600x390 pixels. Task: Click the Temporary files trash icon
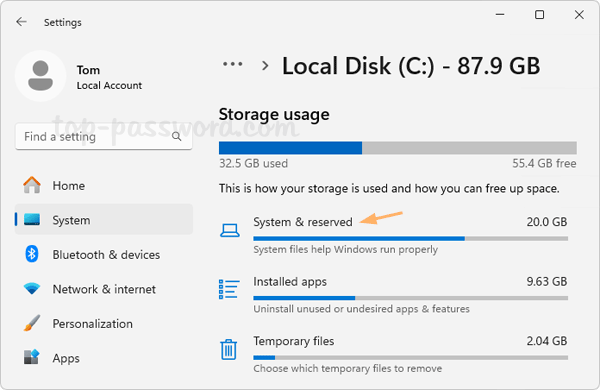click(x=229, y=349)
